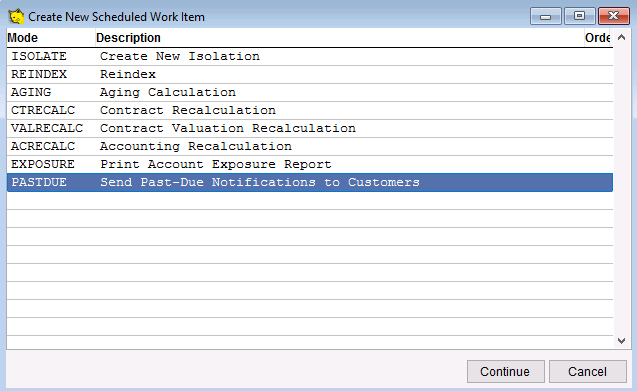Close the Create New Scheduled Work Item window
This screenshot has height=391, width=637.
[613, 16]
